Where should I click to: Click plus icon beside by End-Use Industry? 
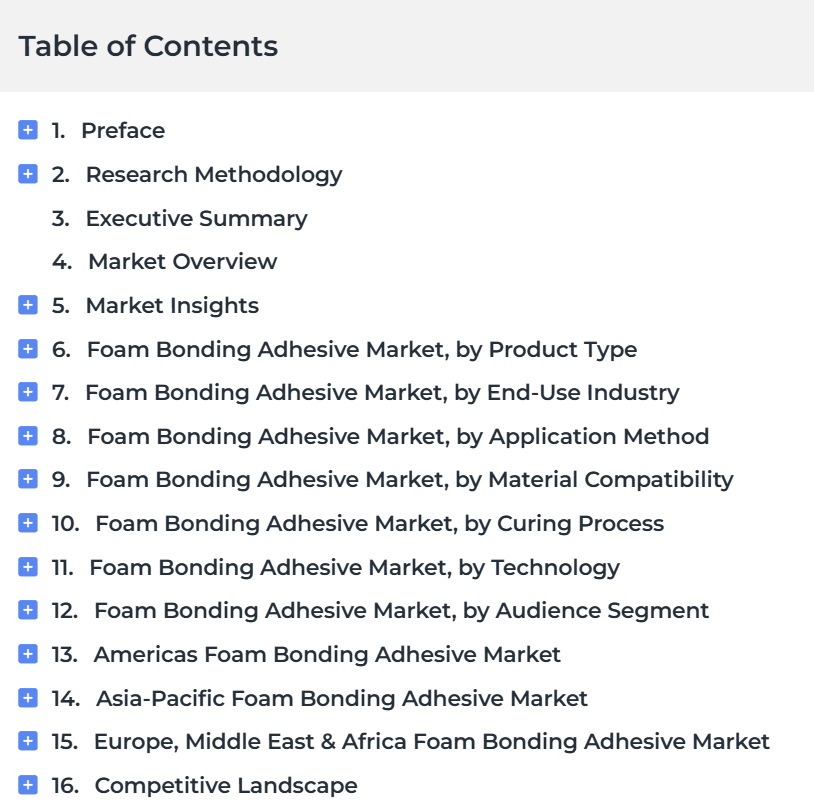point(28,392)
